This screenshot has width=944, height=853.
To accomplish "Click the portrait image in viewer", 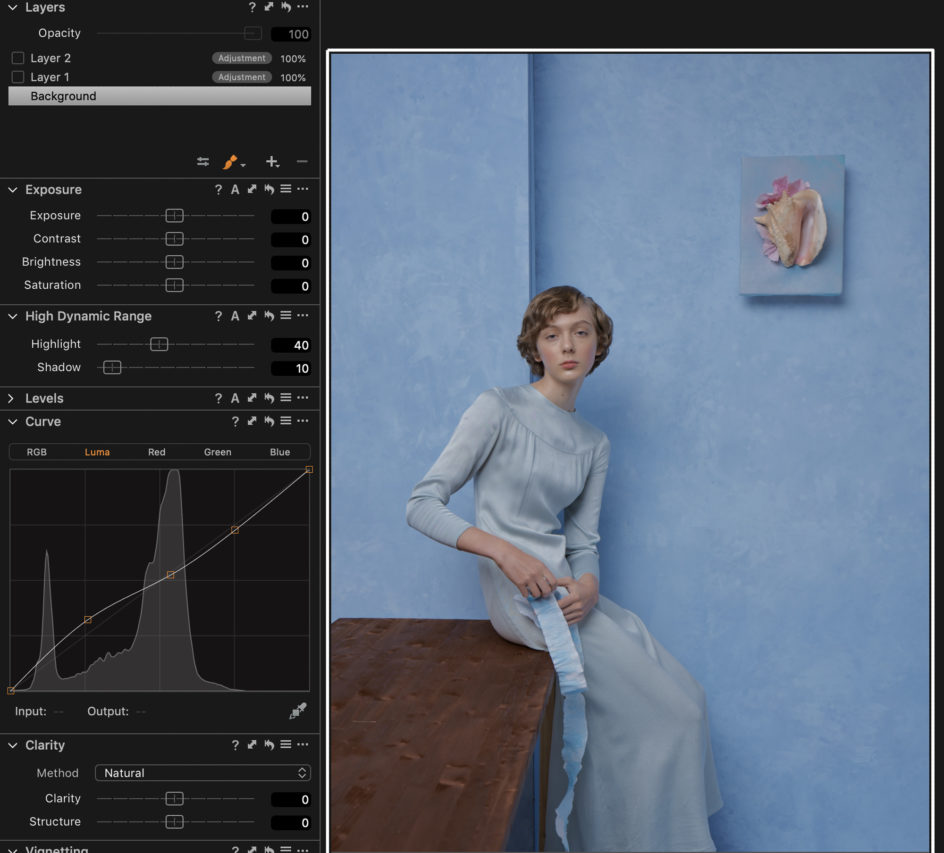I will [630, 451].
